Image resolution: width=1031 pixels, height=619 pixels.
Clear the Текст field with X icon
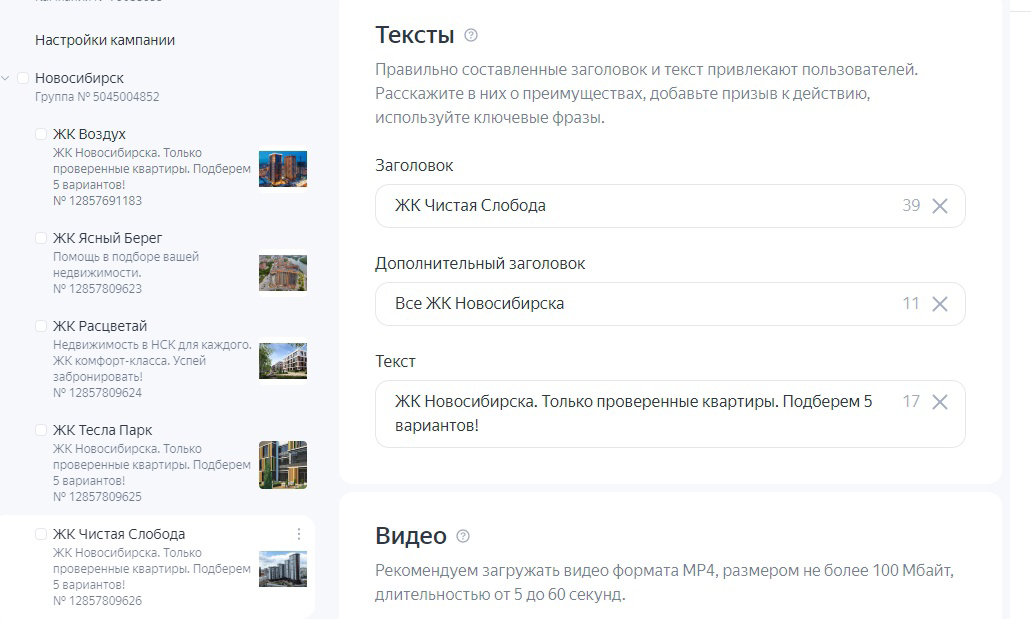[x=940, y=402]
